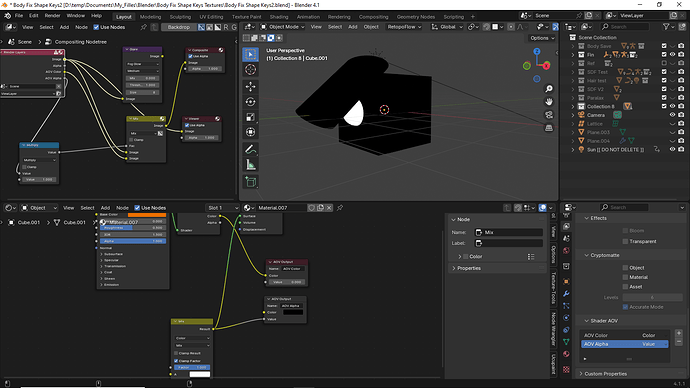Open the Texture properties tab icon
The width and height of the screenshot is (690, 388).
[566, 369]
